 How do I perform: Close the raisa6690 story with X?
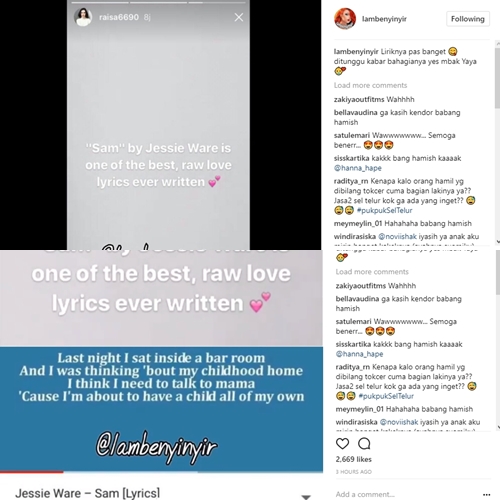239,17
